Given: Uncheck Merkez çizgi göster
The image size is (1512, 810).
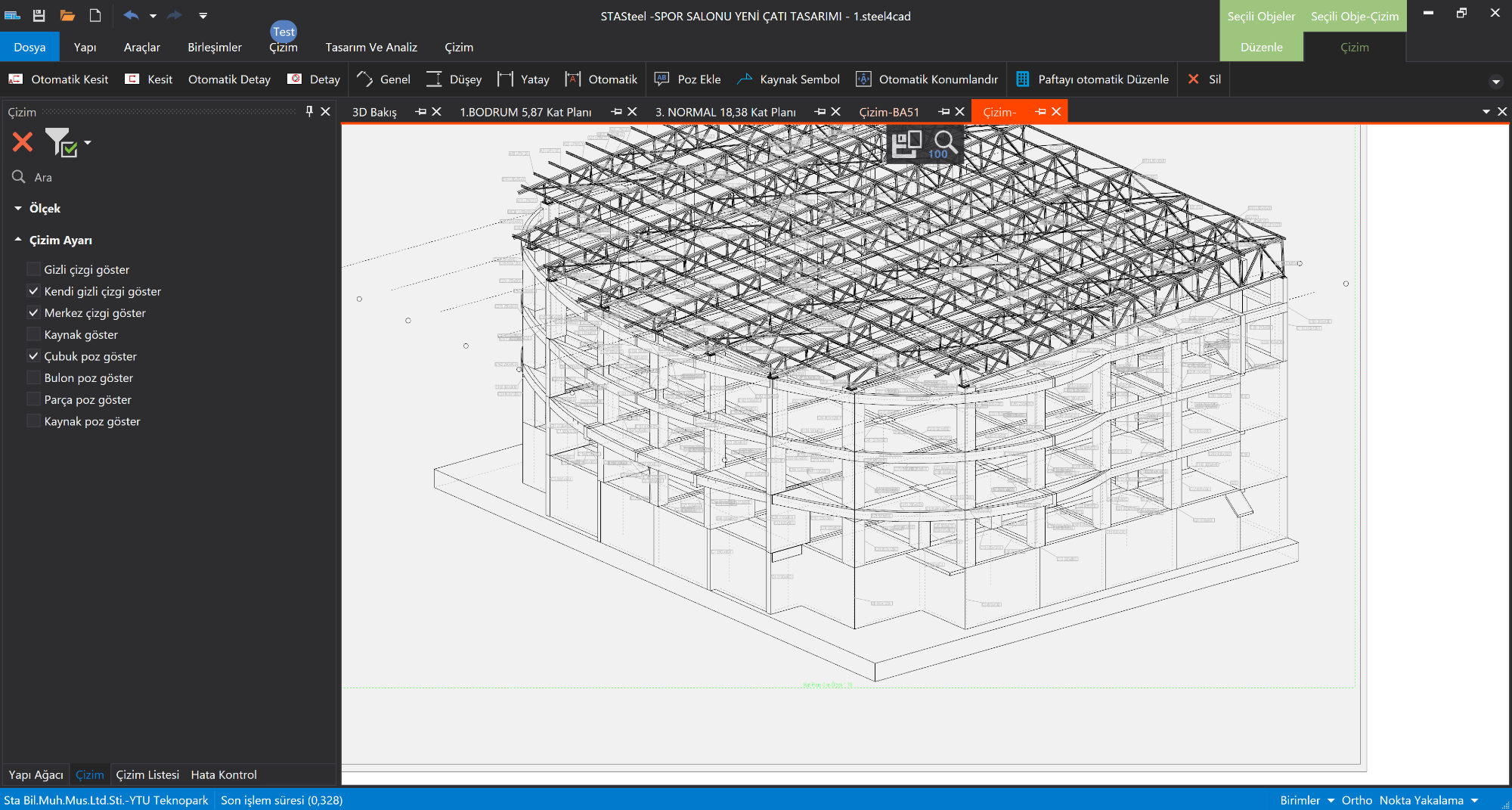Looking at the screenshot, I should pyautogui.click(x=33, y=313).
